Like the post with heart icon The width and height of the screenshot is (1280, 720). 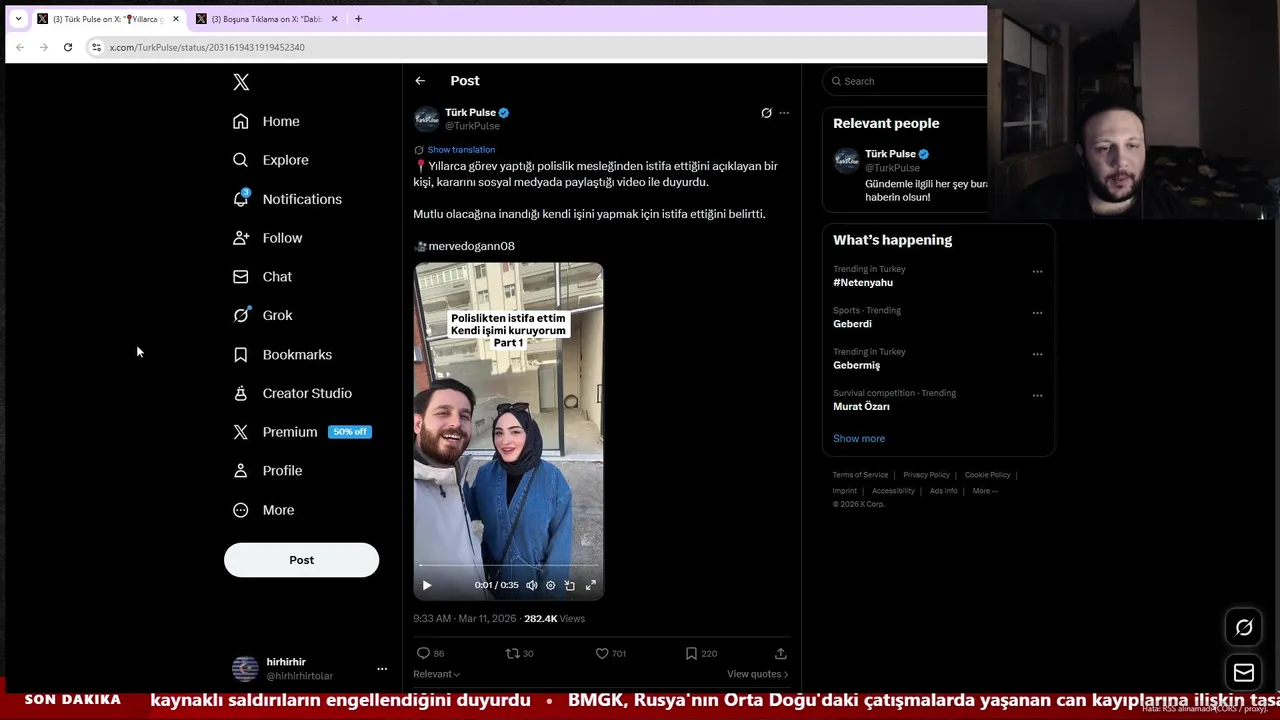(x=611, y=653)
